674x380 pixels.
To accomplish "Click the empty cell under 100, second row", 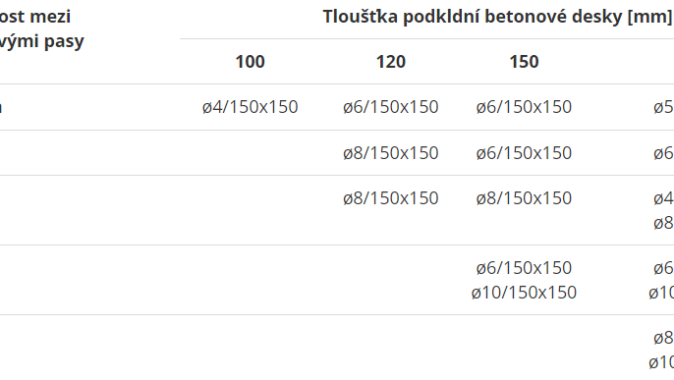I will (250, 153).
